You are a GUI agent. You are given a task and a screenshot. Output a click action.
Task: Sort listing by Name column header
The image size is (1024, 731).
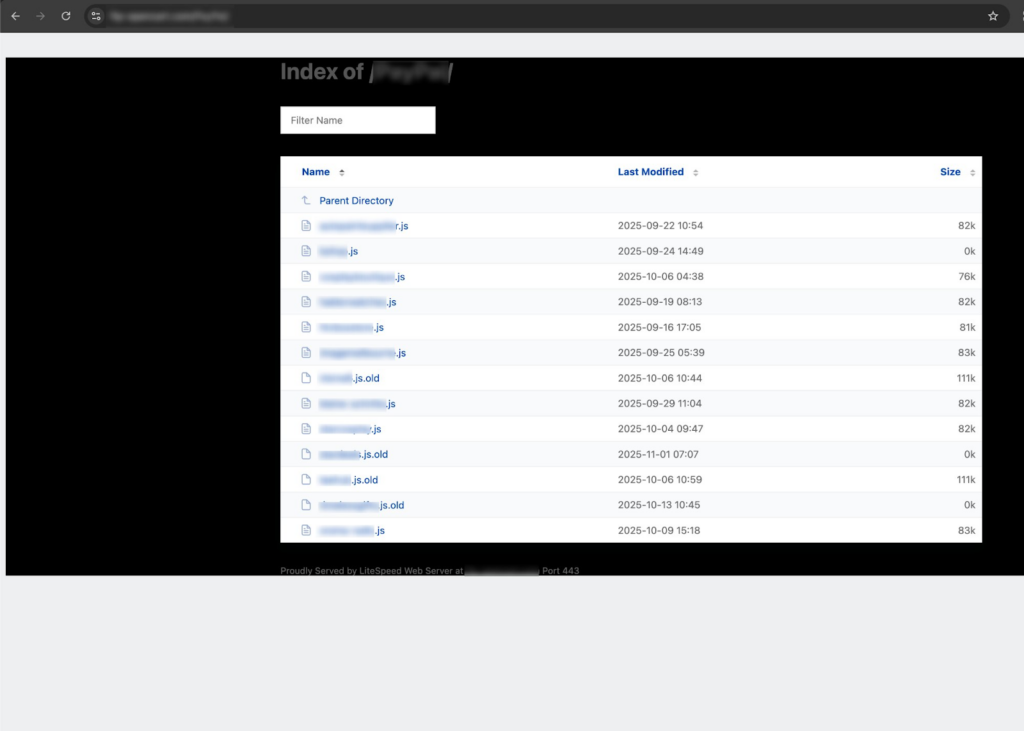(x=316, y=172)
